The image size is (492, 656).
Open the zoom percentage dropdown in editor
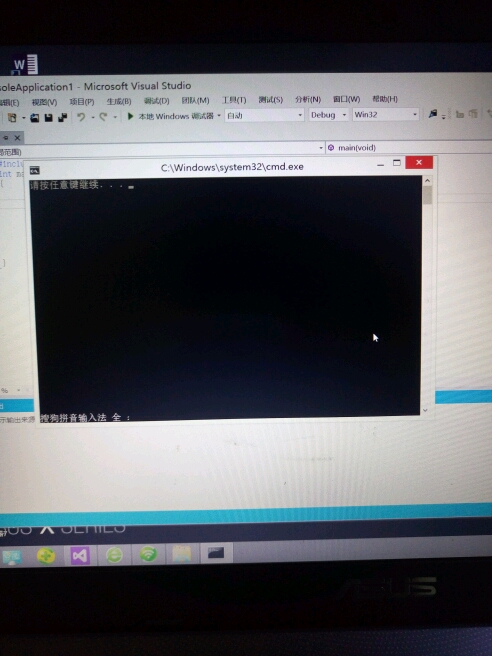click(x=18, y=390)
